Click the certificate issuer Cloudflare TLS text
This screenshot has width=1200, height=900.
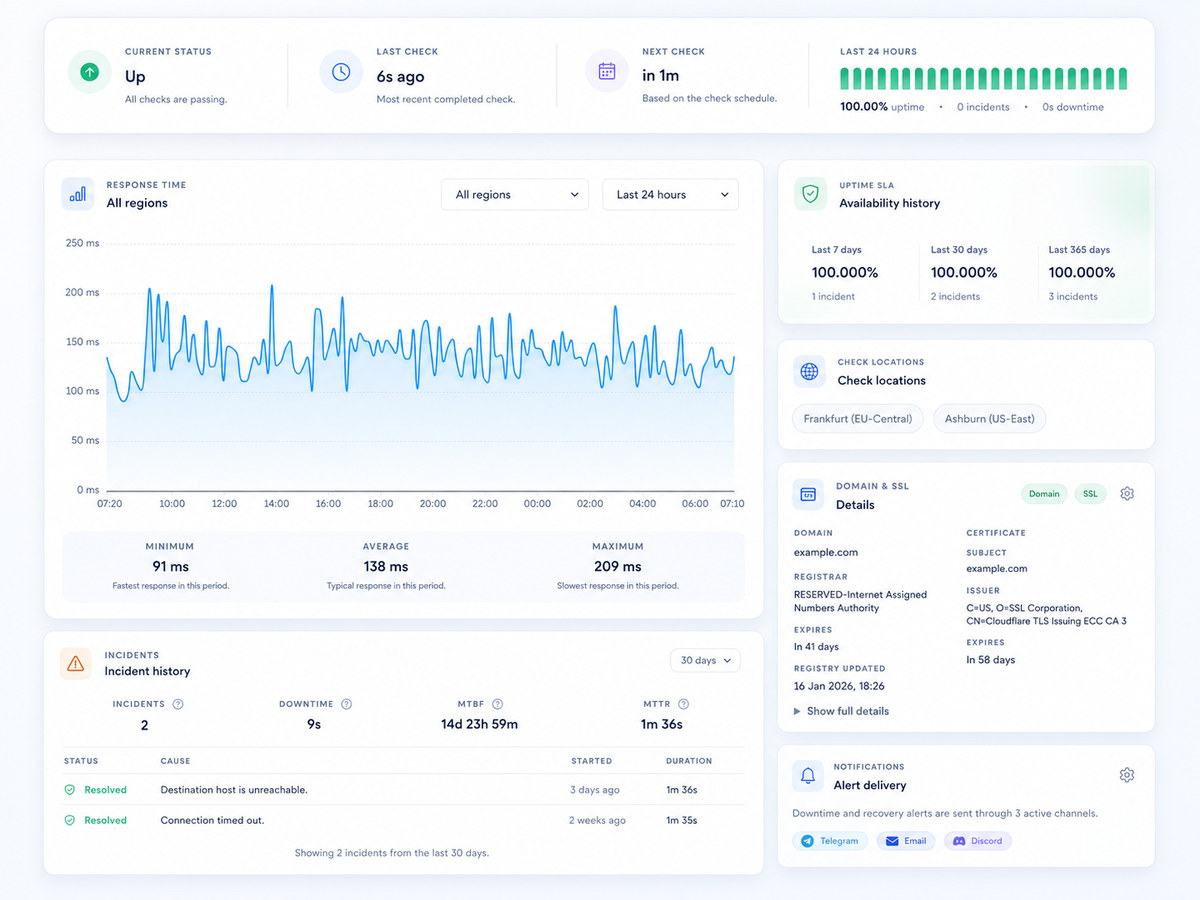(x=1046, y=614)
